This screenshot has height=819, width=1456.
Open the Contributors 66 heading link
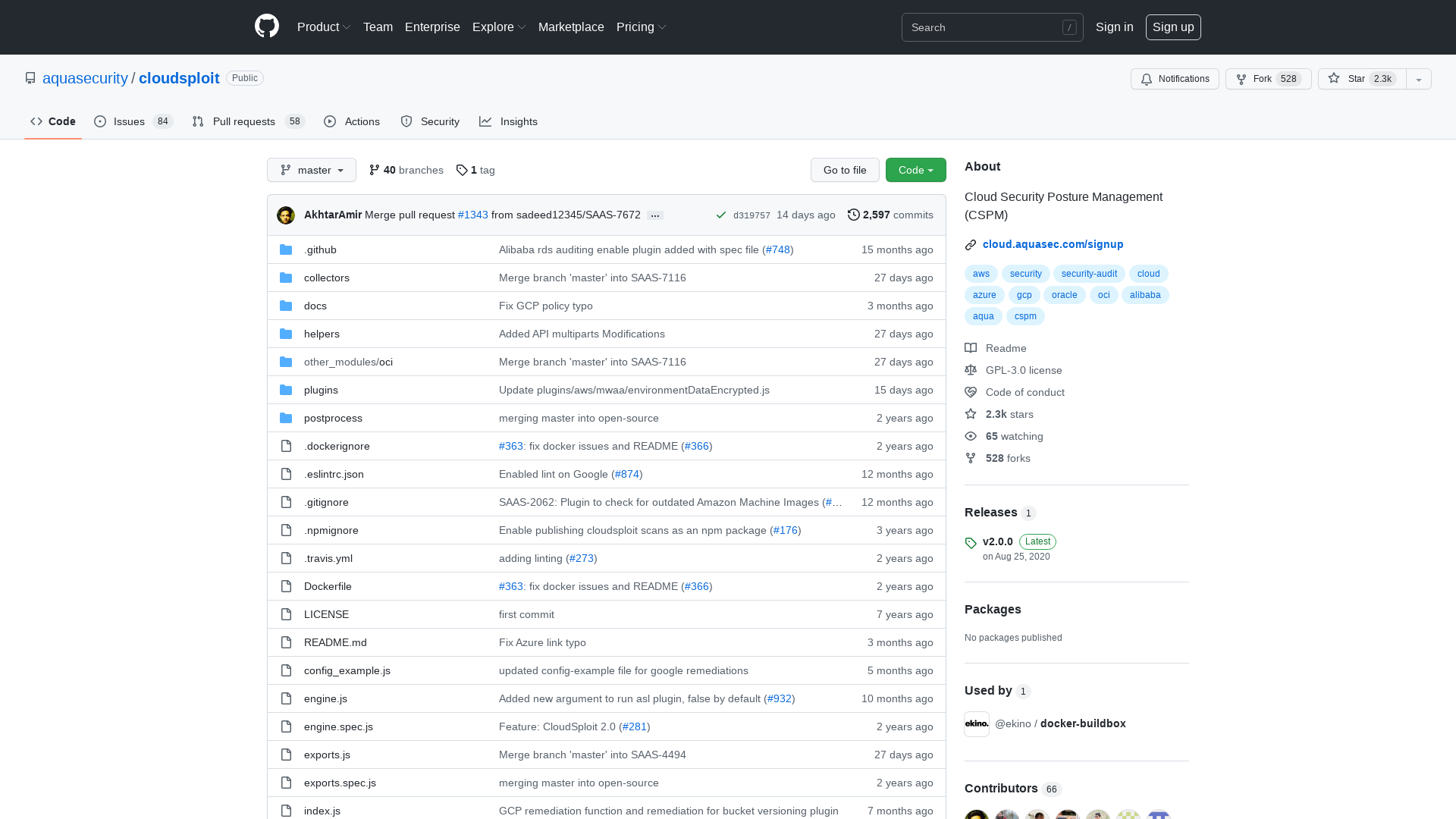(x=1013, y=789)
